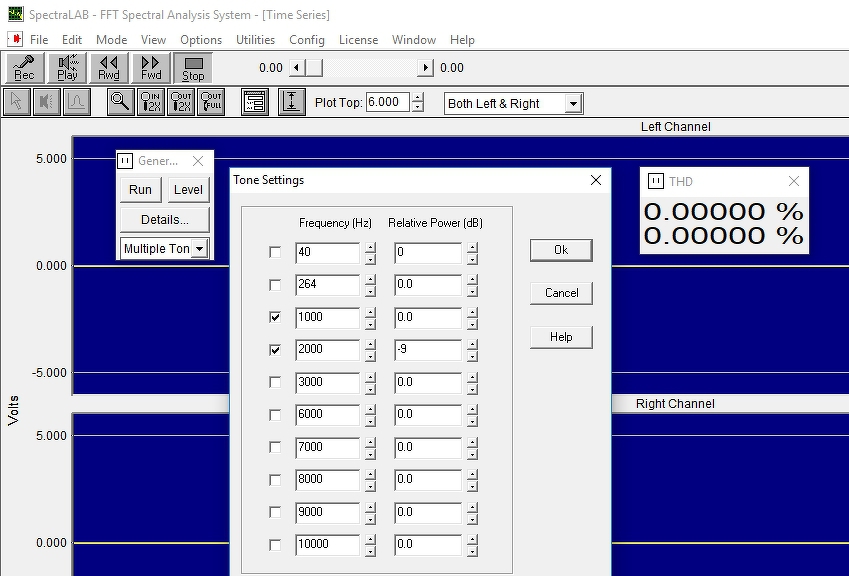Close the Tone Settings dialog
The image size is (849, 576).
point(596,180)
